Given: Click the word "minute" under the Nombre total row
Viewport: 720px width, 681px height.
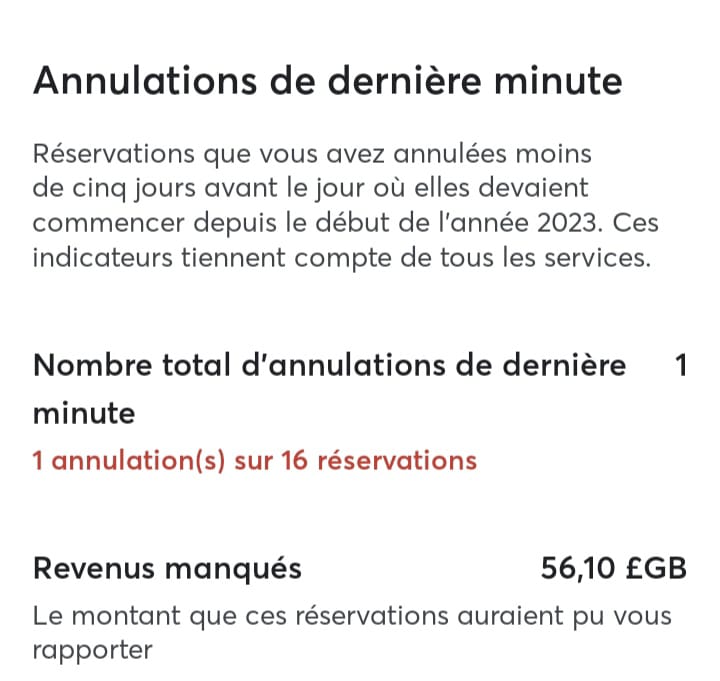Looking at the screenshot, I should [x=84, y=413].
